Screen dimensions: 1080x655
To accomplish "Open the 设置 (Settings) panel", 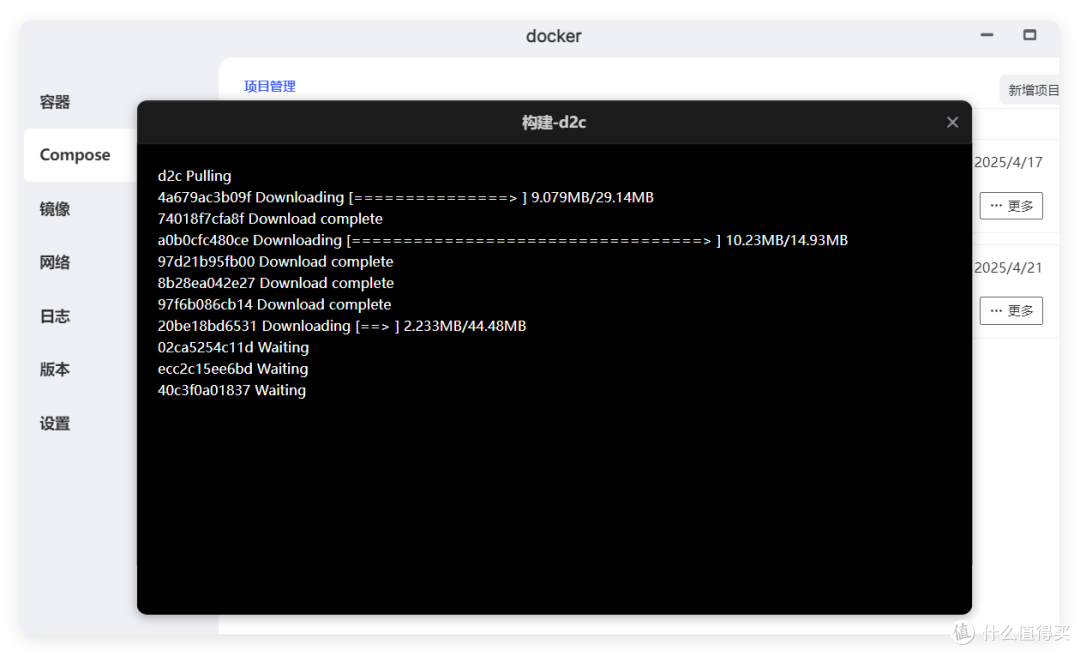I will [54, 422].
